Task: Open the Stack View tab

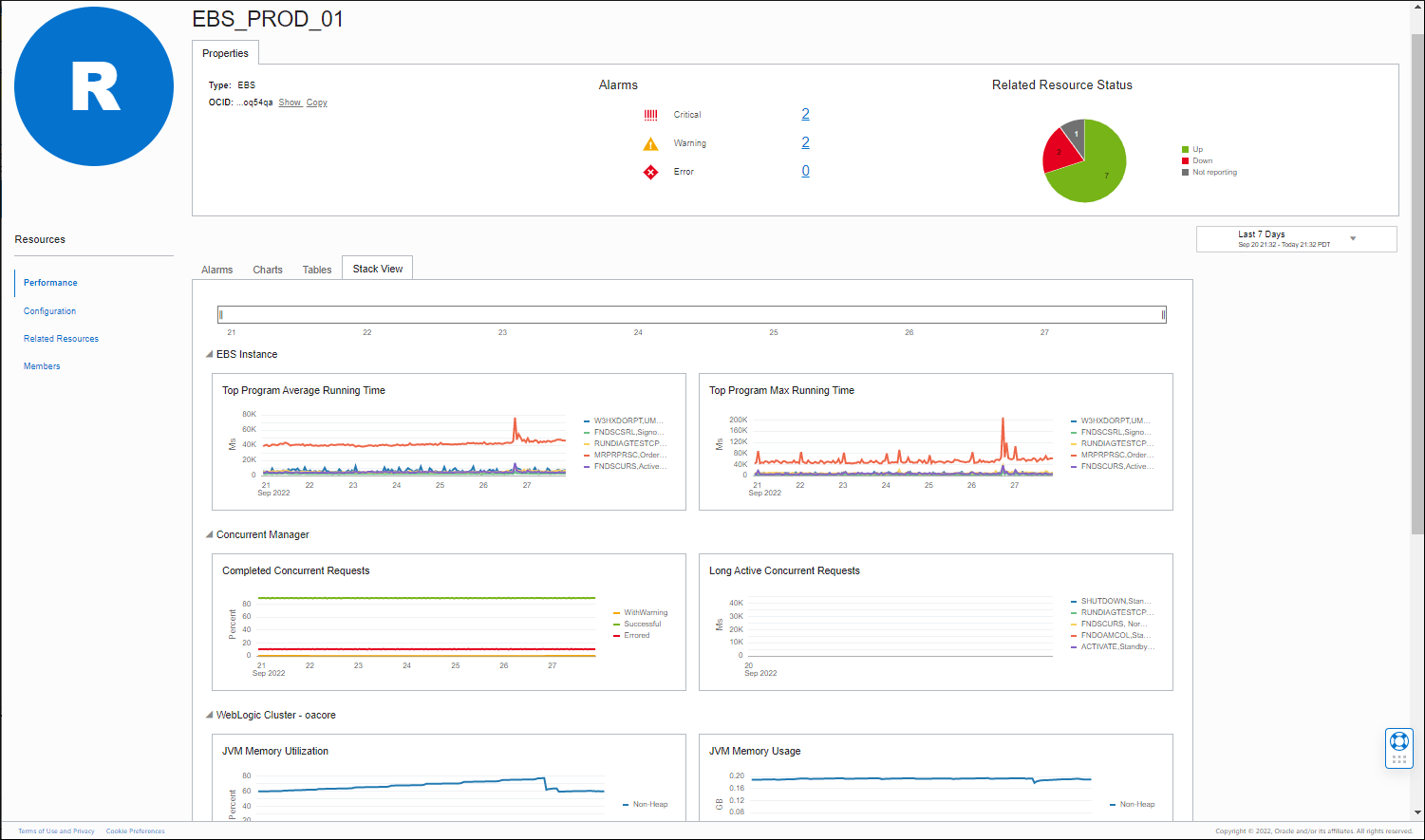Action: point(377,268)
